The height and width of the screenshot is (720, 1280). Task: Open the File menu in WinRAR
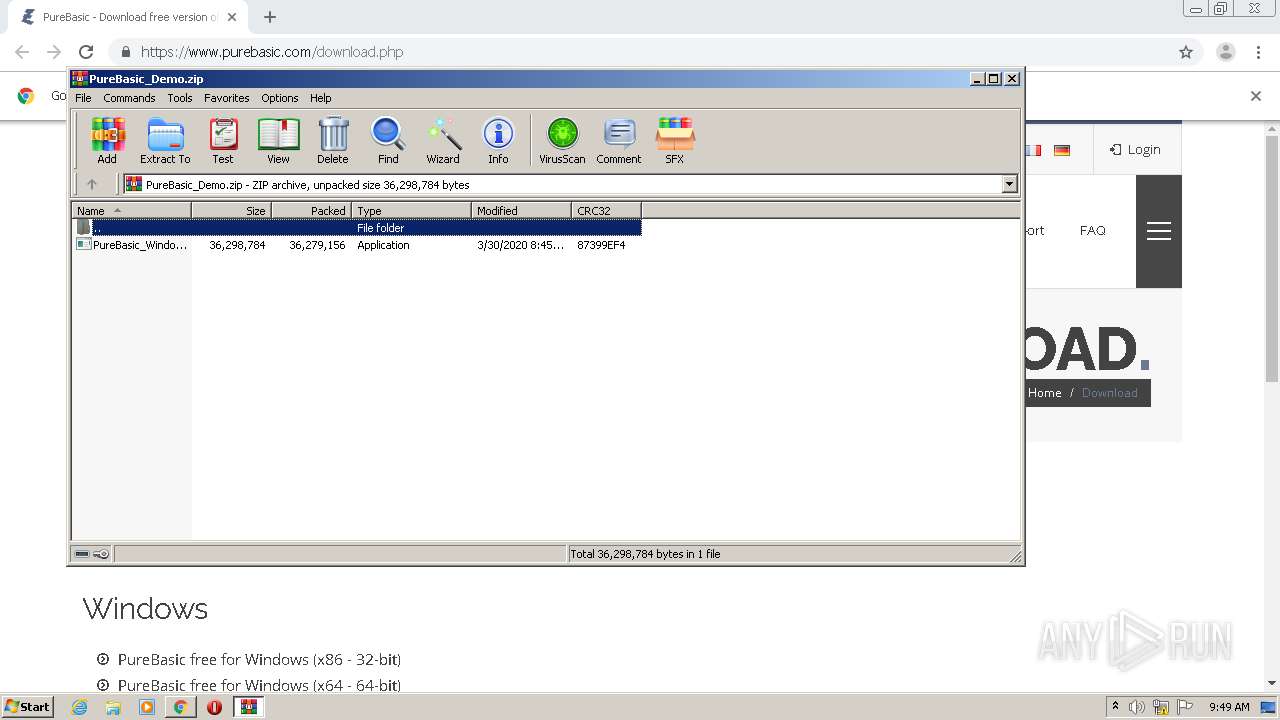(x=83, y=98)
